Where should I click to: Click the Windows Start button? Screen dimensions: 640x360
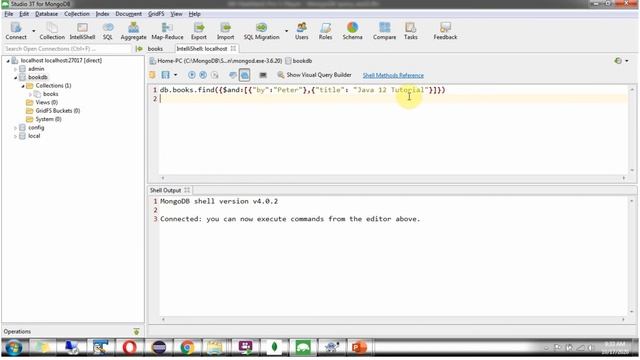pyautogui.click(x=14, y=347)
